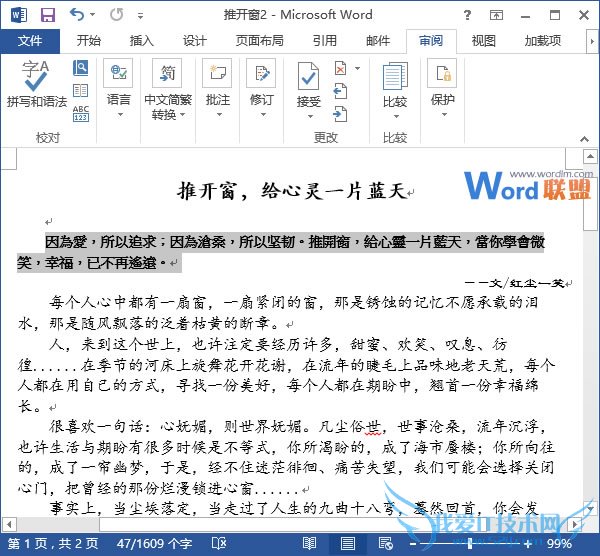The width and height of the screenshot is (600, 556).
Task: Click the vertical scrollbar thumb
Action: [590, 198]
